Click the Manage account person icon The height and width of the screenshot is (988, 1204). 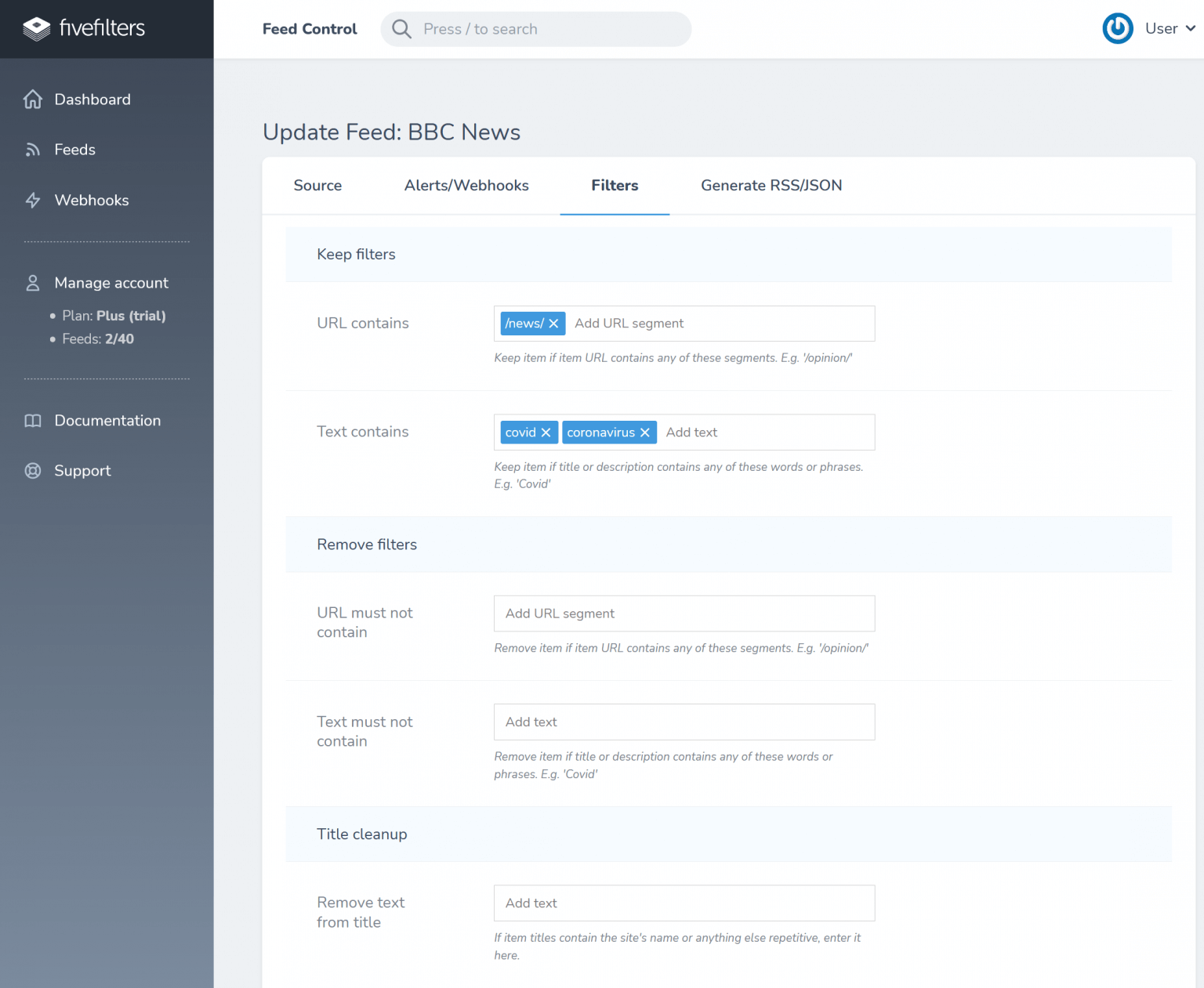click(x=32, y=283)
